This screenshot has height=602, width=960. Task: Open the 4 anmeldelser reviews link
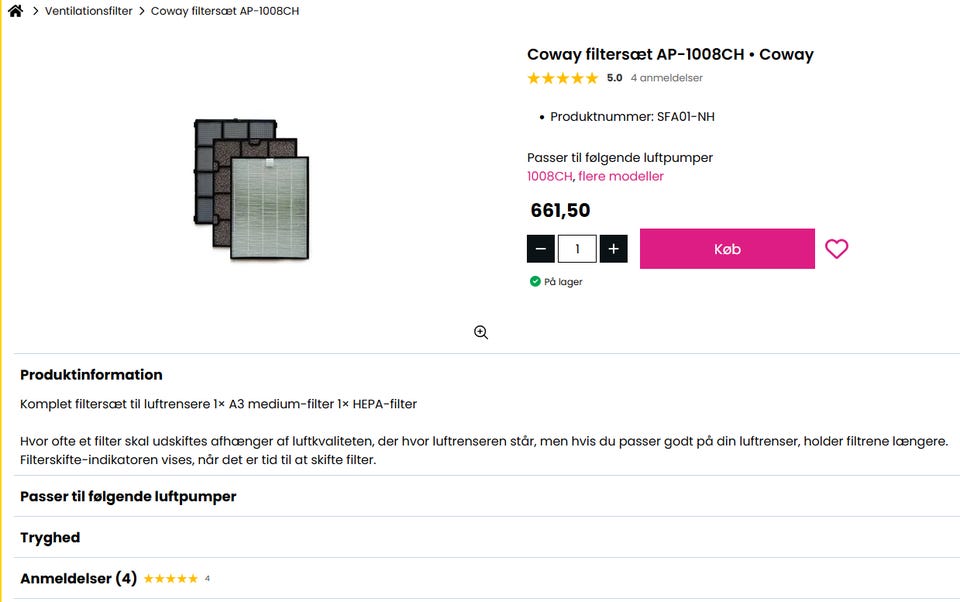point(666,78)
